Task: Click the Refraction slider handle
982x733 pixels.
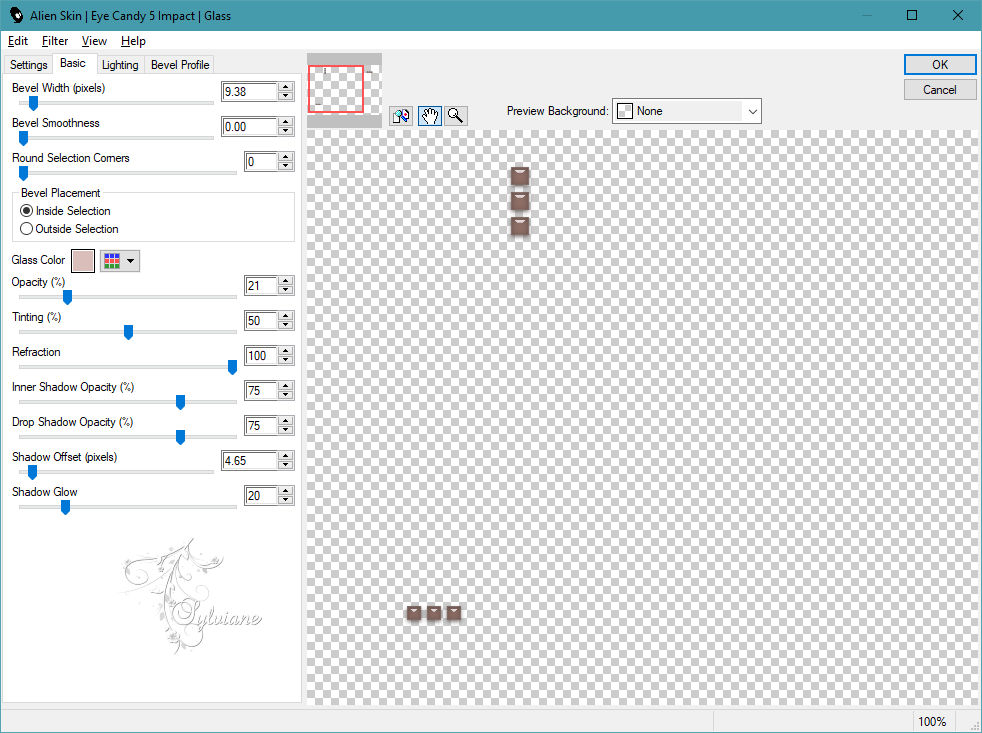Action: [232, 368]
